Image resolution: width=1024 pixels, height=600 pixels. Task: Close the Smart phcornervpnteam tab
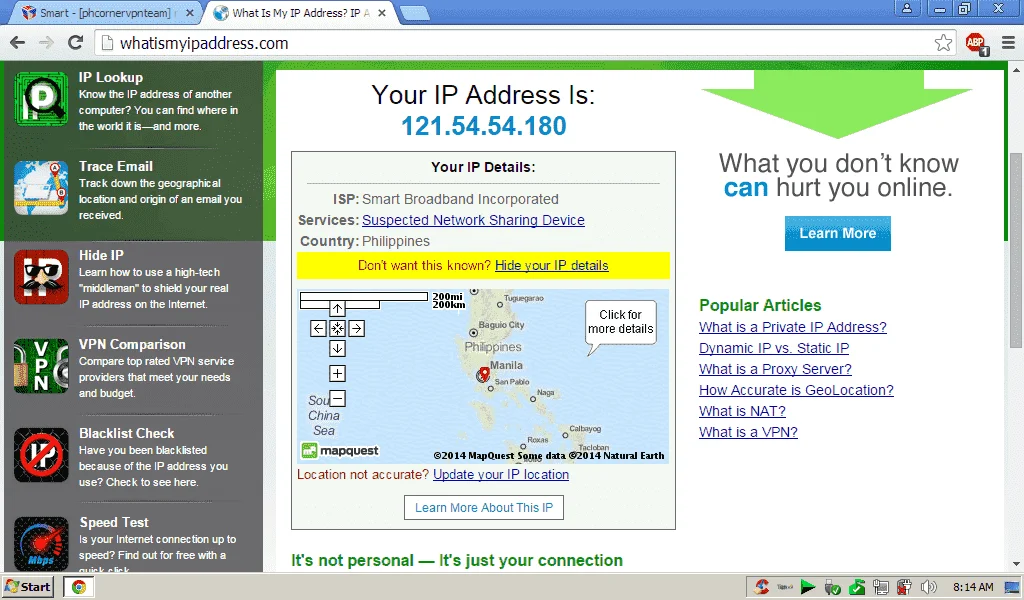pos(189,12)
